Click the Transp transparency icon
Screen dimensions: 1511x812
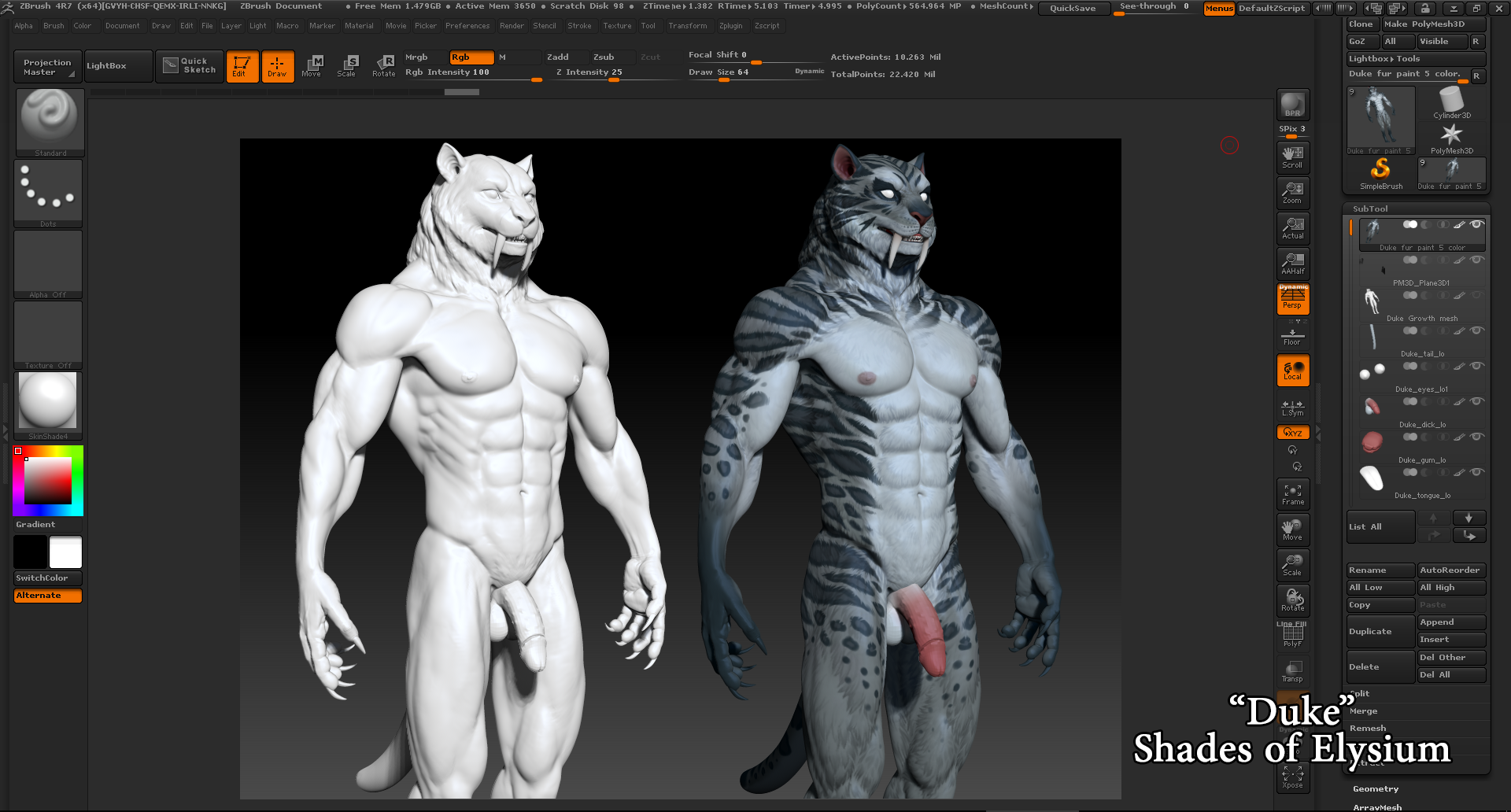click(x=1293, y=671)
